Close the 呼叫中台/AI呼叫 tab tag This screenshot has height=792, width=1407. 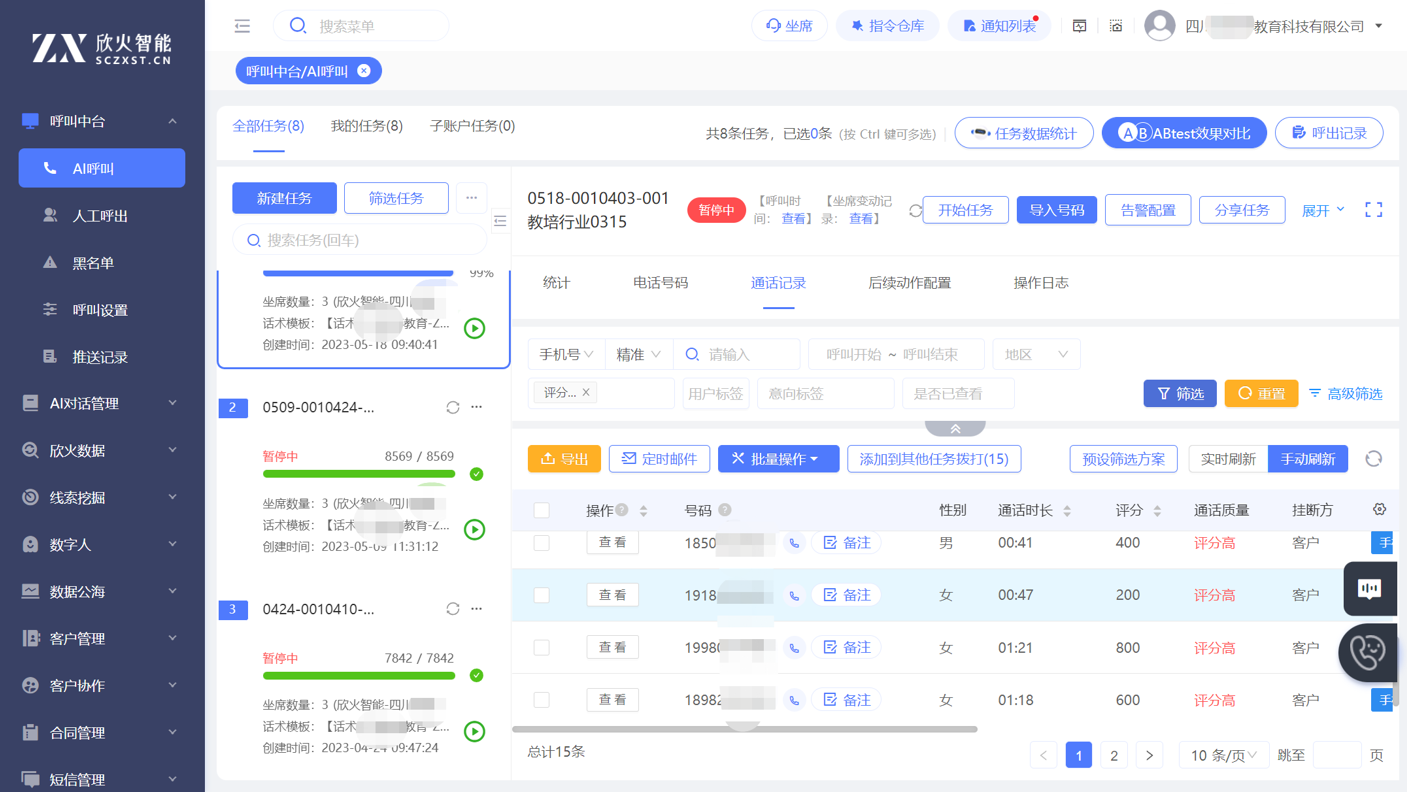point(364,71)
